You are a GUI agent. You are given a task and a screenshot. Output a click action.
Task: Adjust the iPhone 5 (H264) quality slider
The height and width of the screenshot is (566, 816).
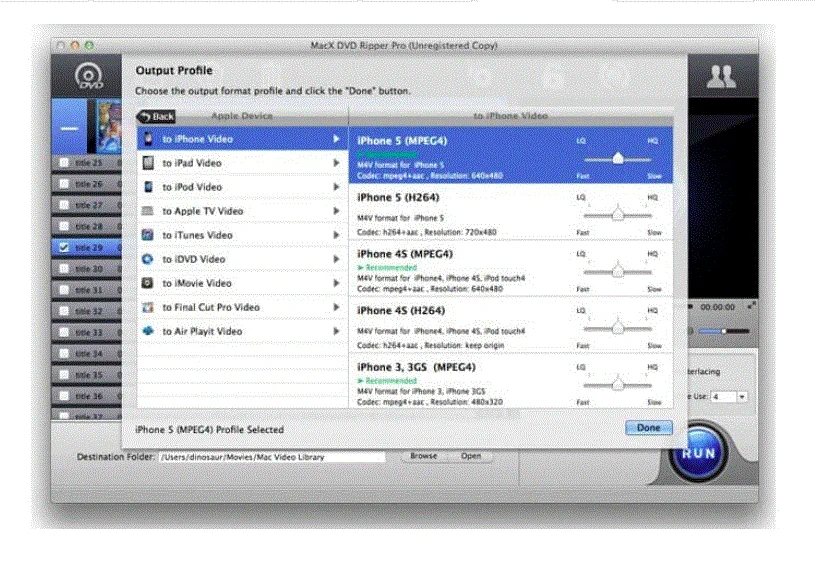click(x=618, y=214)
